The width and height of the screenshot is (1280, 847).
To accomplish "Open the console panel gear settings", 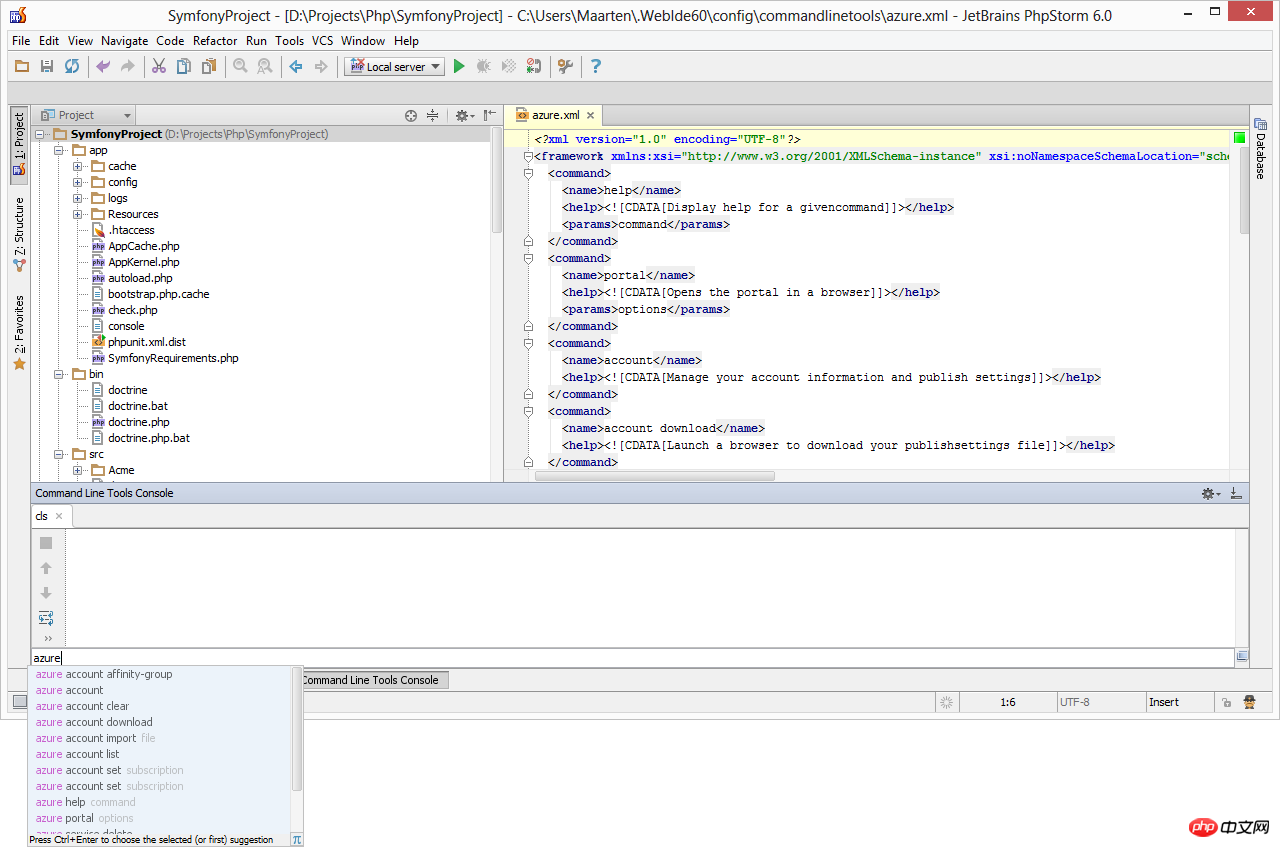I will [x=1209, y=493].
